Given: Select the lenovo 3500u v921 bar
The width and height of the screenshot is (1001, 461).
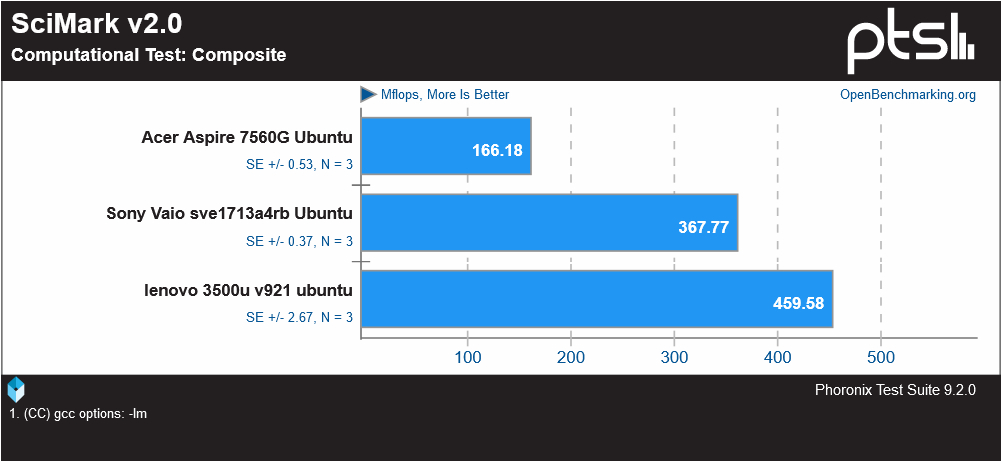Looking at the screenshot, I should click(597, 299).
